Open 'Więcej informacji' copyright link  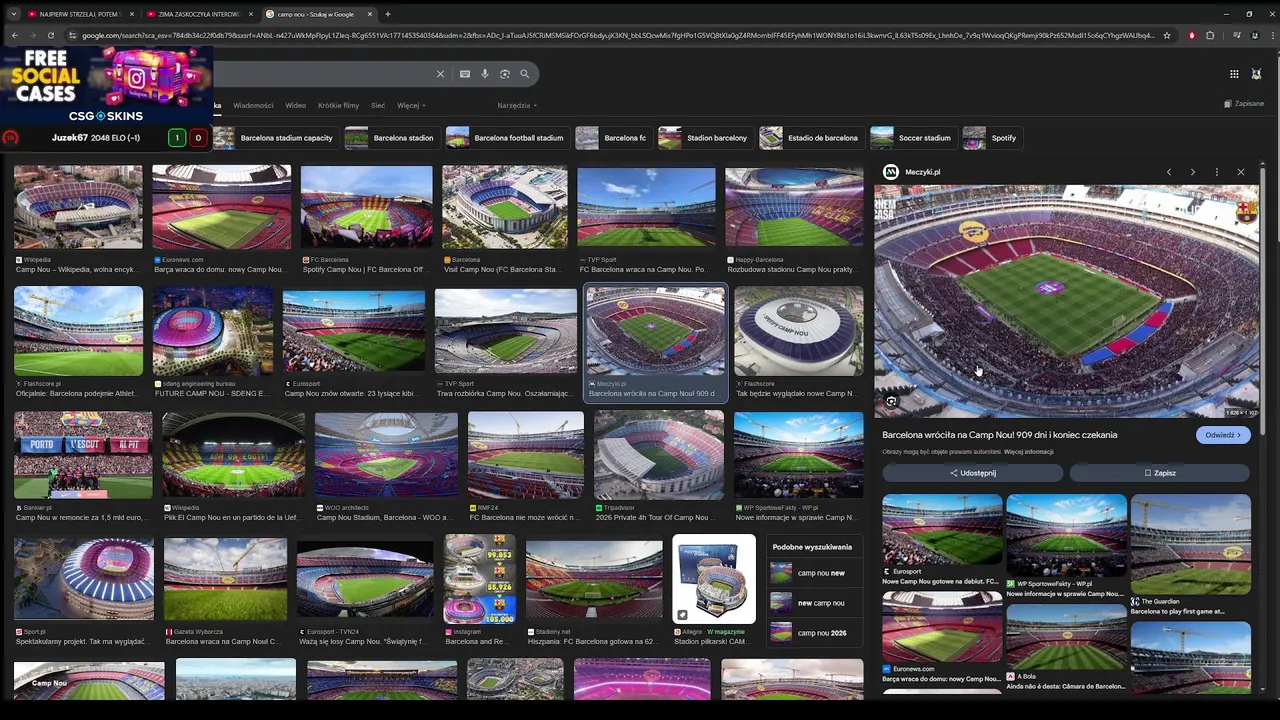(x=1028, y=452)
